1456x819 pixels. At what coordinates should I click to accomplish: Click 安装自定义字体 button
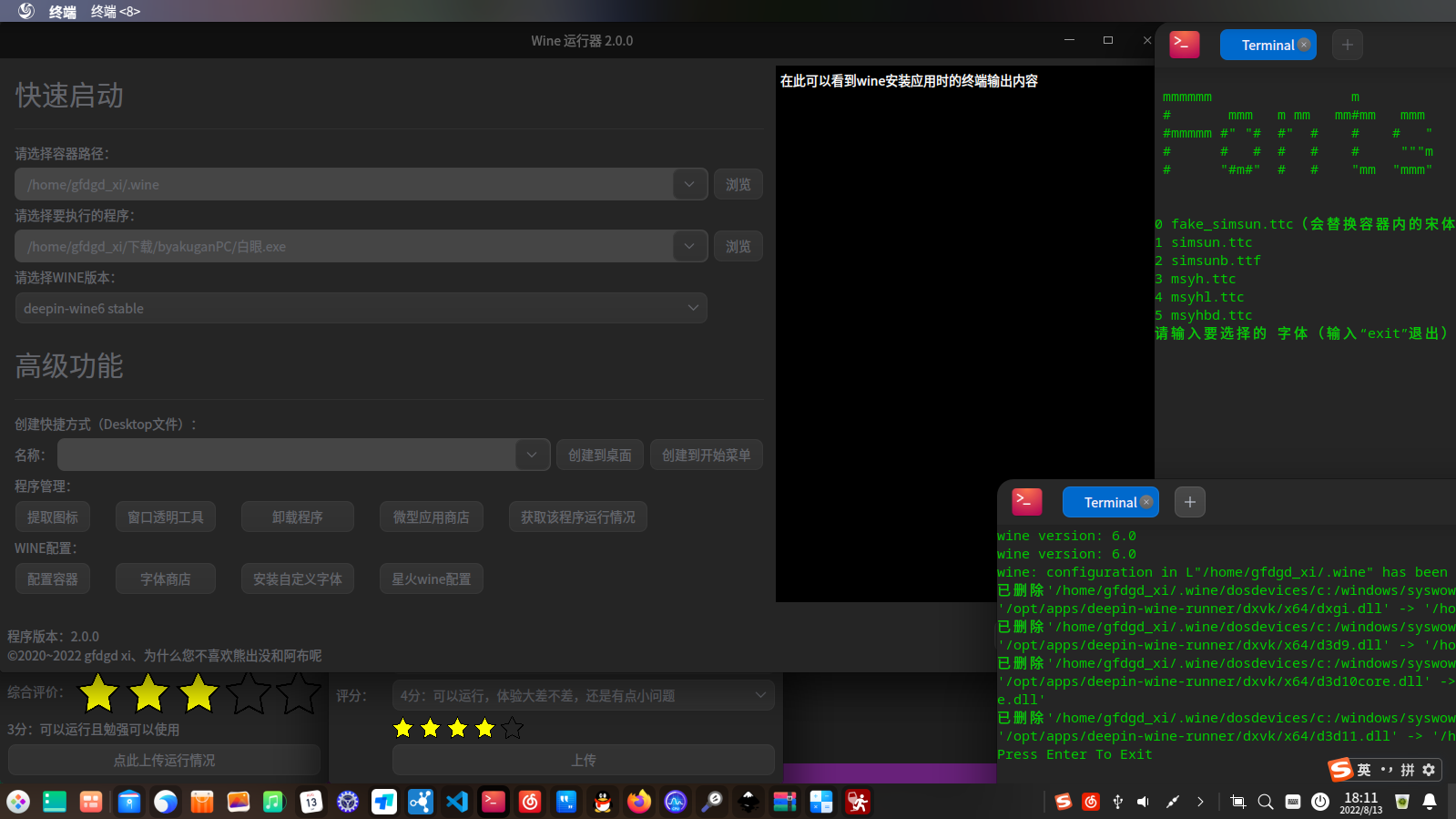click(x=298, y=578)
